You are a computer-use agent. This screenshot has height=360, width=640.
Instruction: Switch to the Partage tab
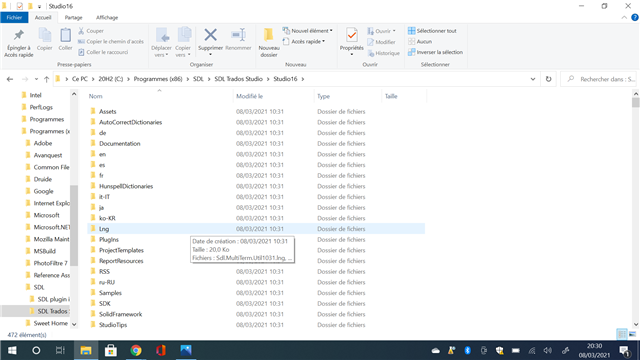[73, 18]
